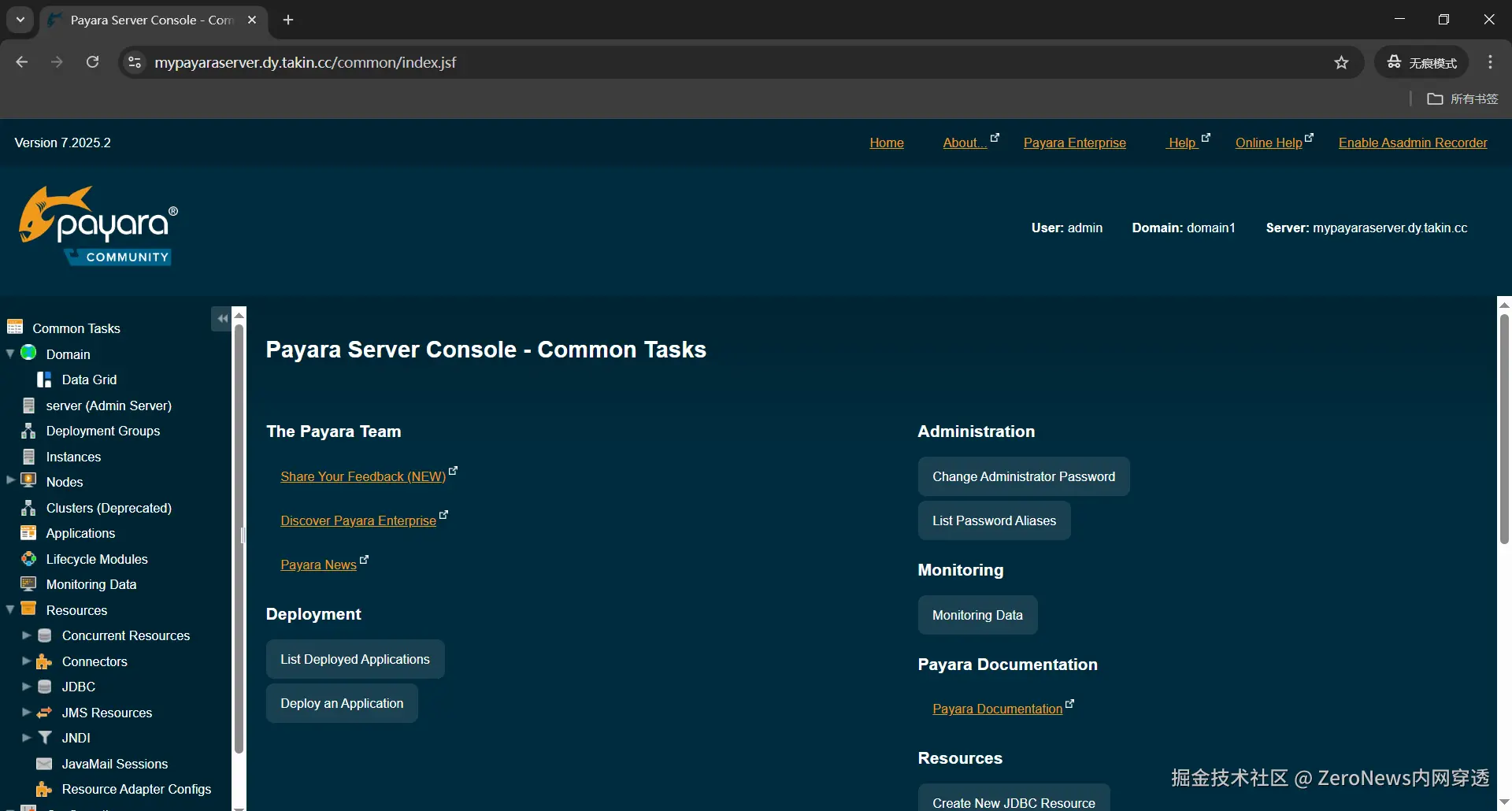Click the Monitoring Data tree icon
The image size is (1512, 811).
click(29, 584)
